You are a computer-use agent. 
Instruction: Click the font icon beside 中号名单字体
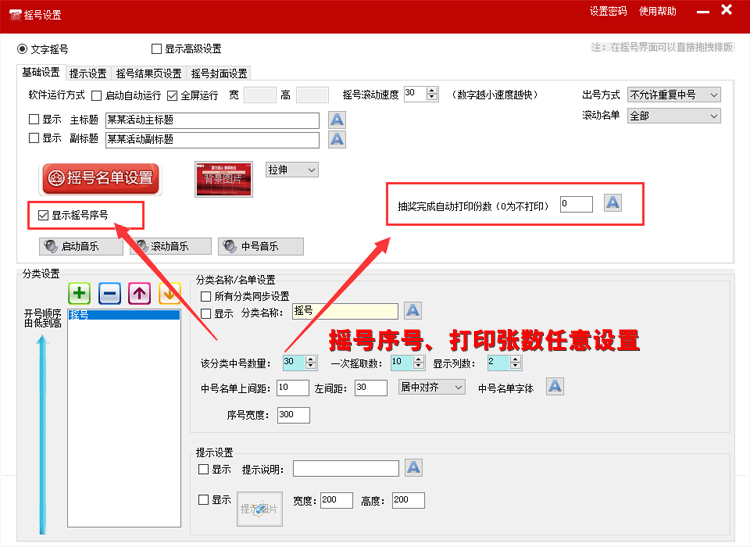(555, 387)
